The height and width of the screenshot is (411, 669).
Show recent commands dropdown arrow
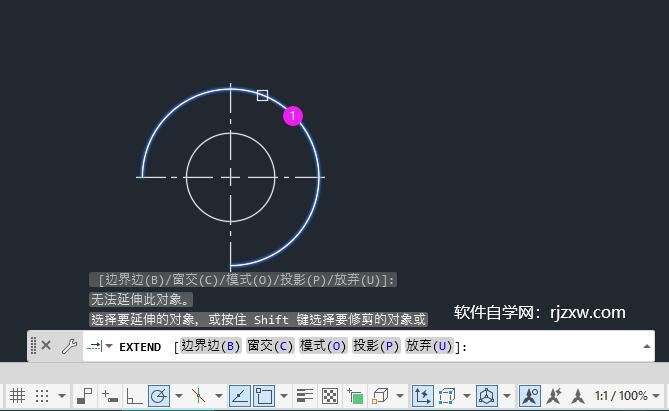click(x=109, y=346)
